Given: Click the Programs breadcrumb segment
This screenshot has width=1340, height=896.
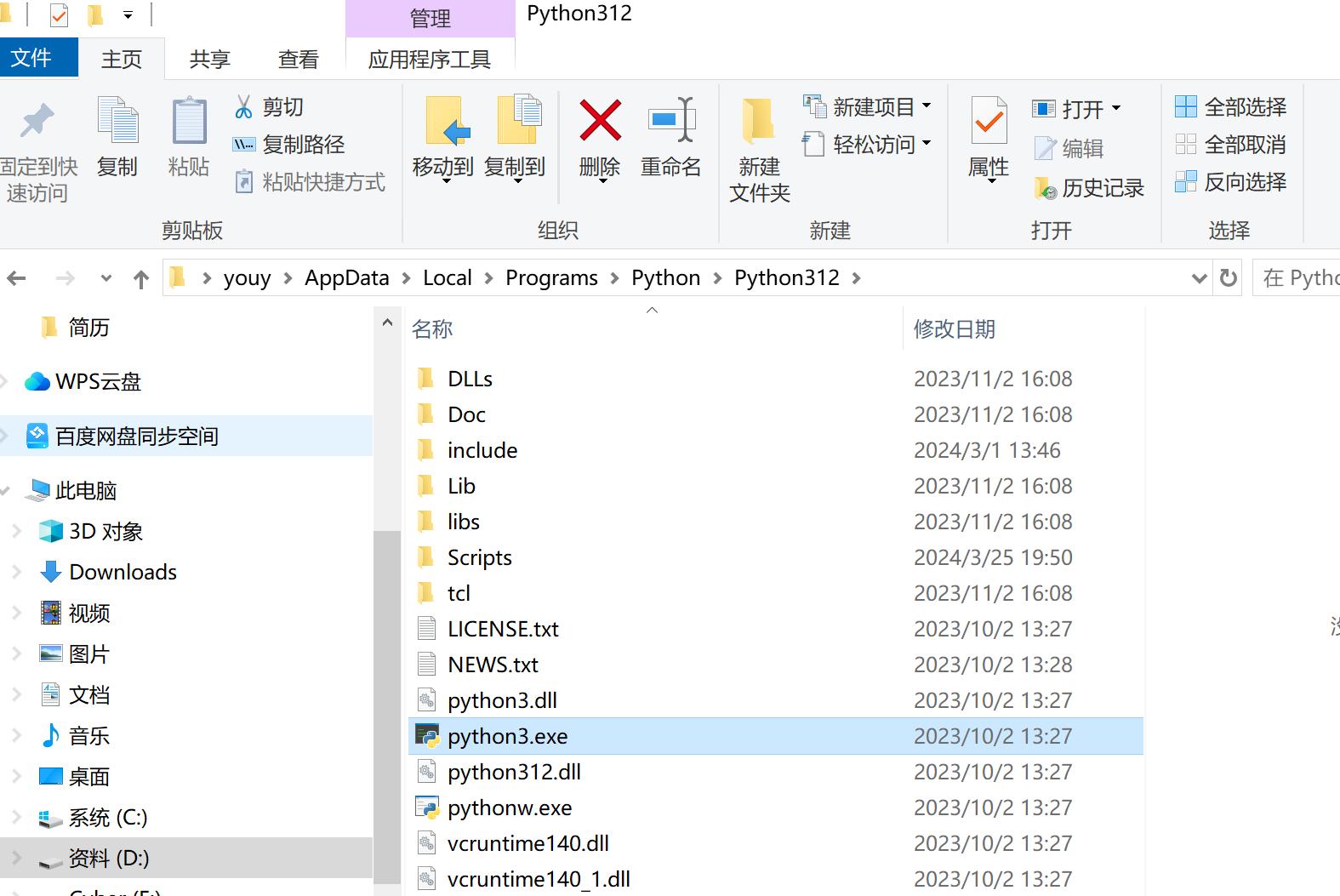Looking at the screenshot, I should pyautogui.click(x=551, y=278).
